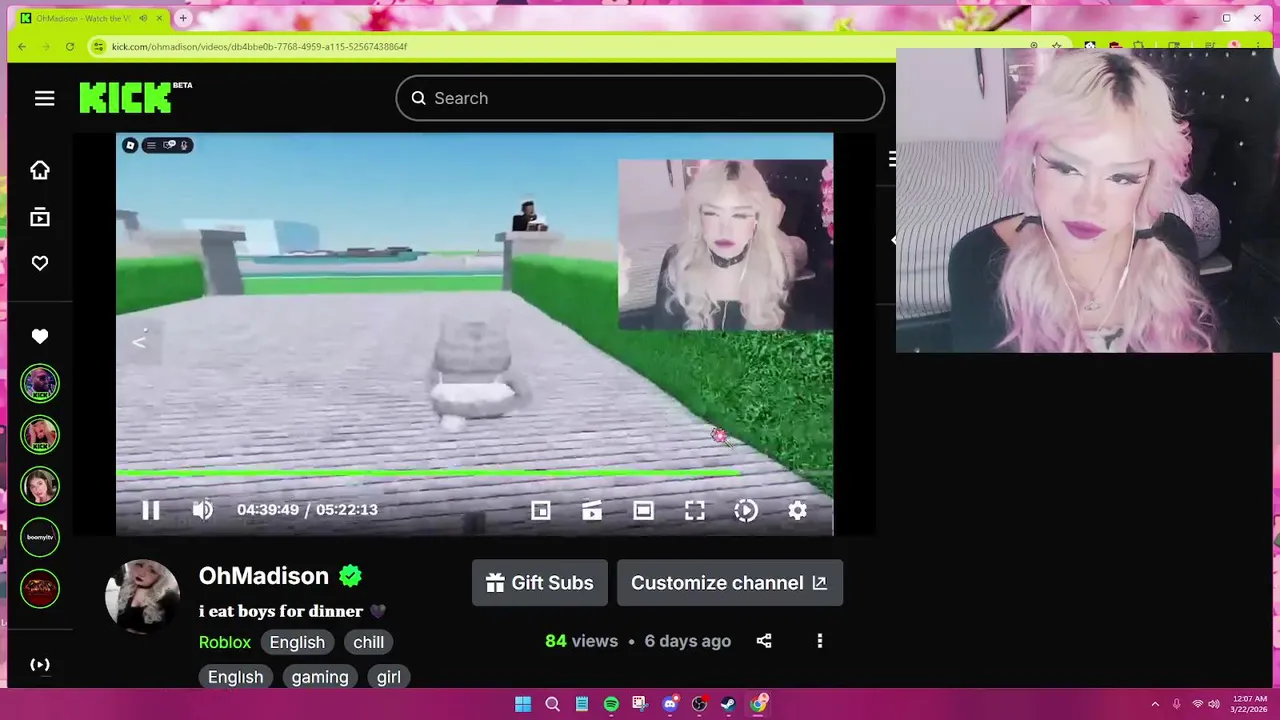1280x720 pixels.
Task: Toggle theater mode
Action: point(643,511)
